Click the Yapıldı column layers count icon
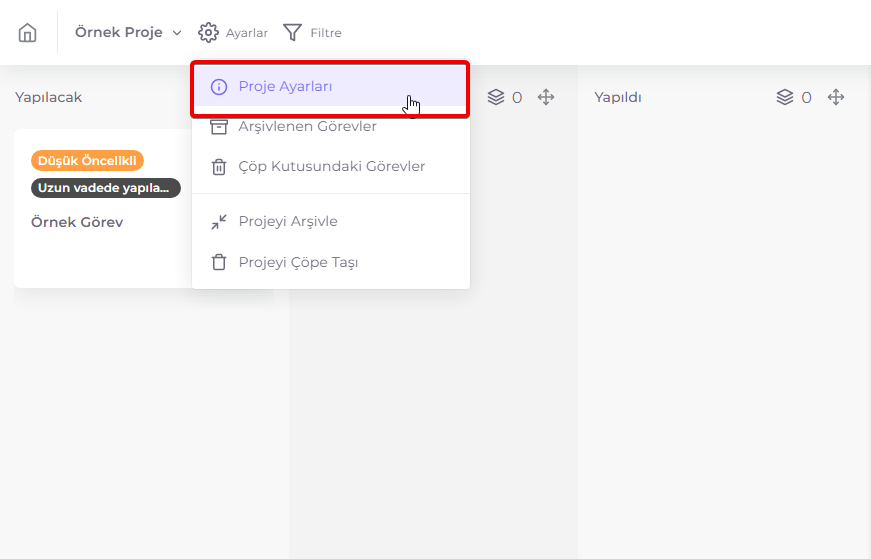 tap(784, 97)
